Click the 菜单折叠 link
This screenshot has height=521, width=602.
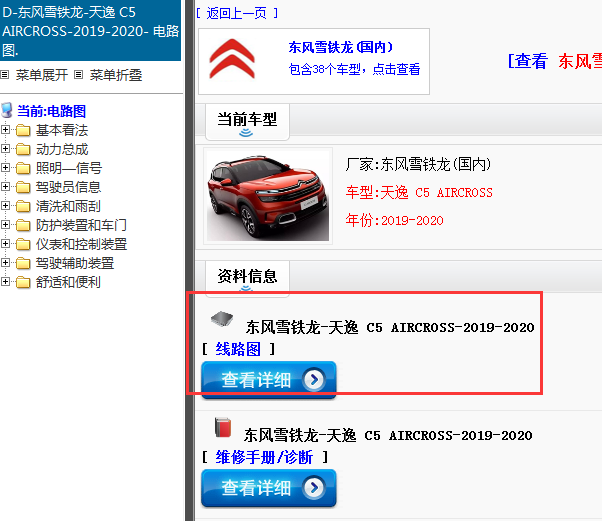click(x=116, y=75)
